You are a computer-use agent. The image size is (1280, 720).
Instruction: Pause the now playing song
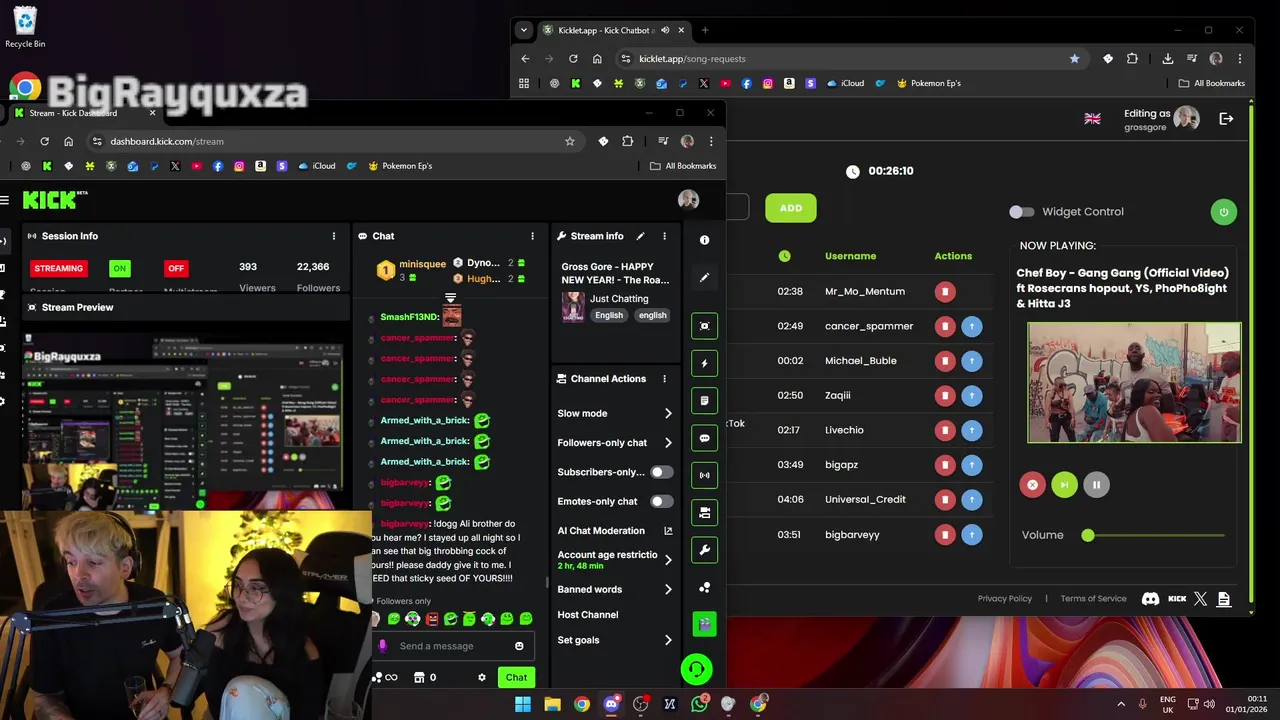(1096, 485)
